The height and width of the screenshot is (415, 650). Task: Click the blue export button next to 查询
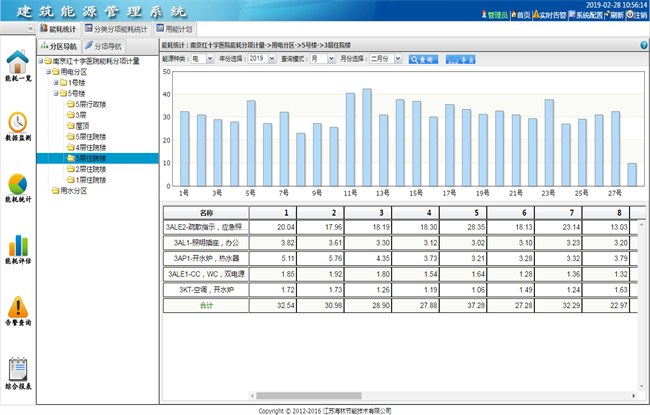461,59
